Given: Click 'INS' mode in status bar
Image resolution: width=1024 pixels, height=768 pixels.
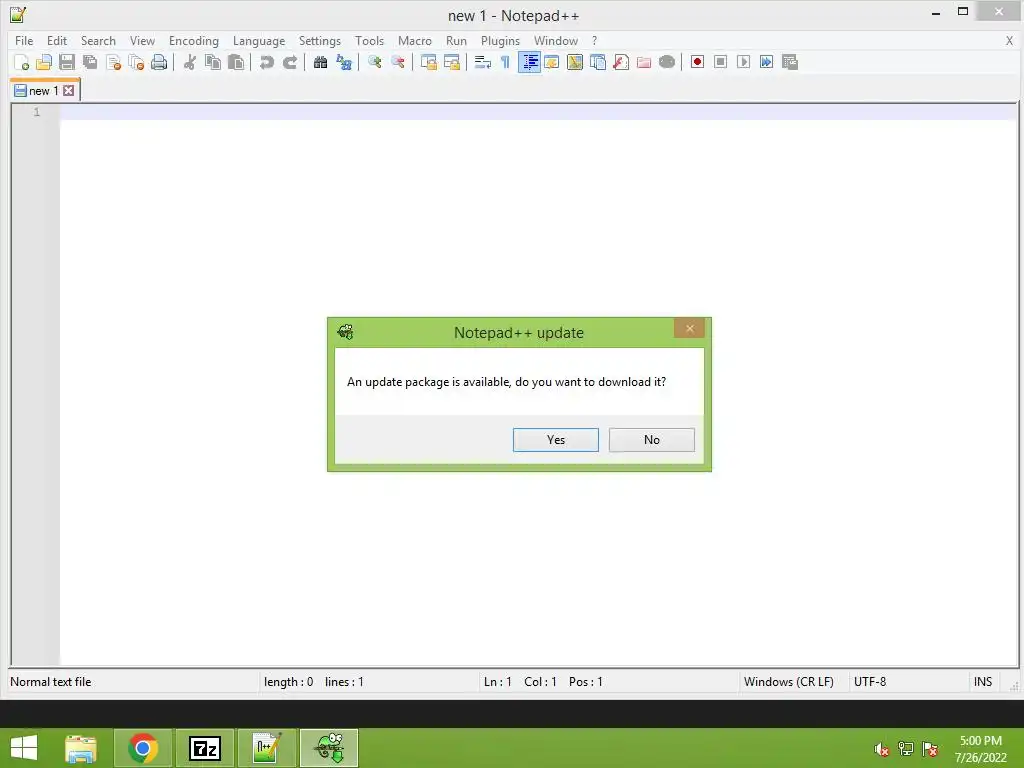Looking at the screenshot, I should [983, 682].
